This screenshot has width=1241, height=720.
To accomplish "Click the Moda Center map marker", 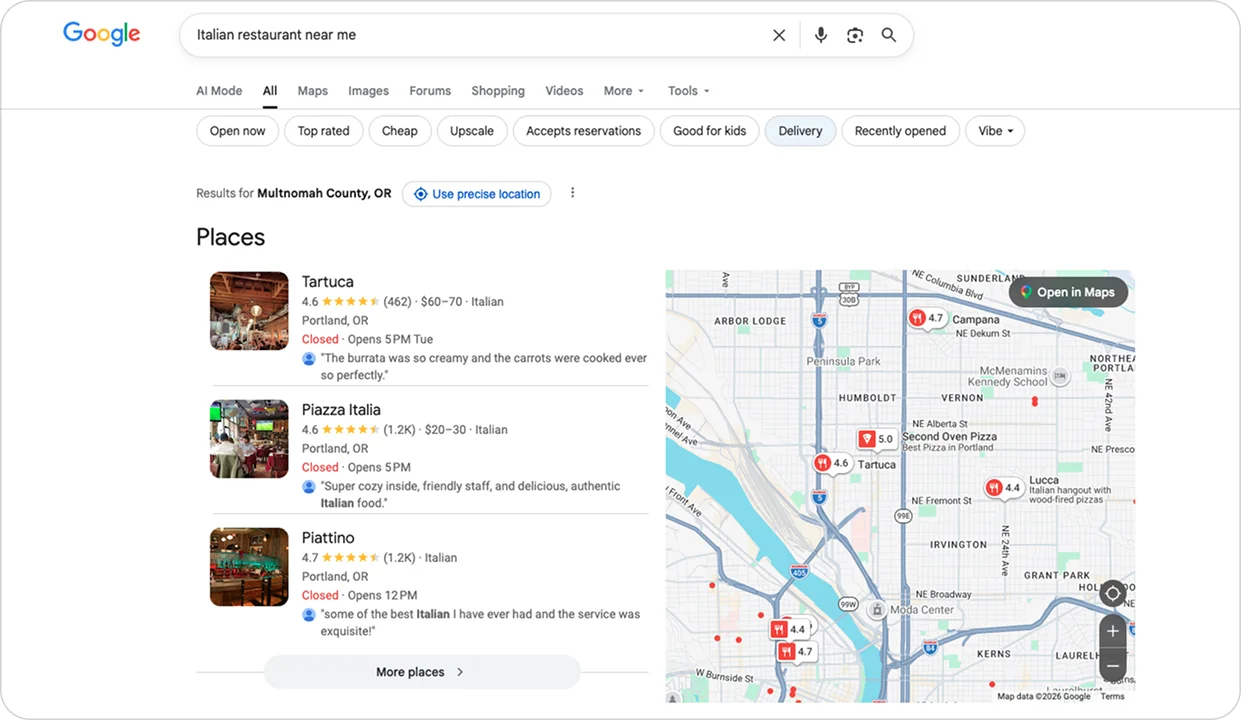I will (x=877, y=609).
